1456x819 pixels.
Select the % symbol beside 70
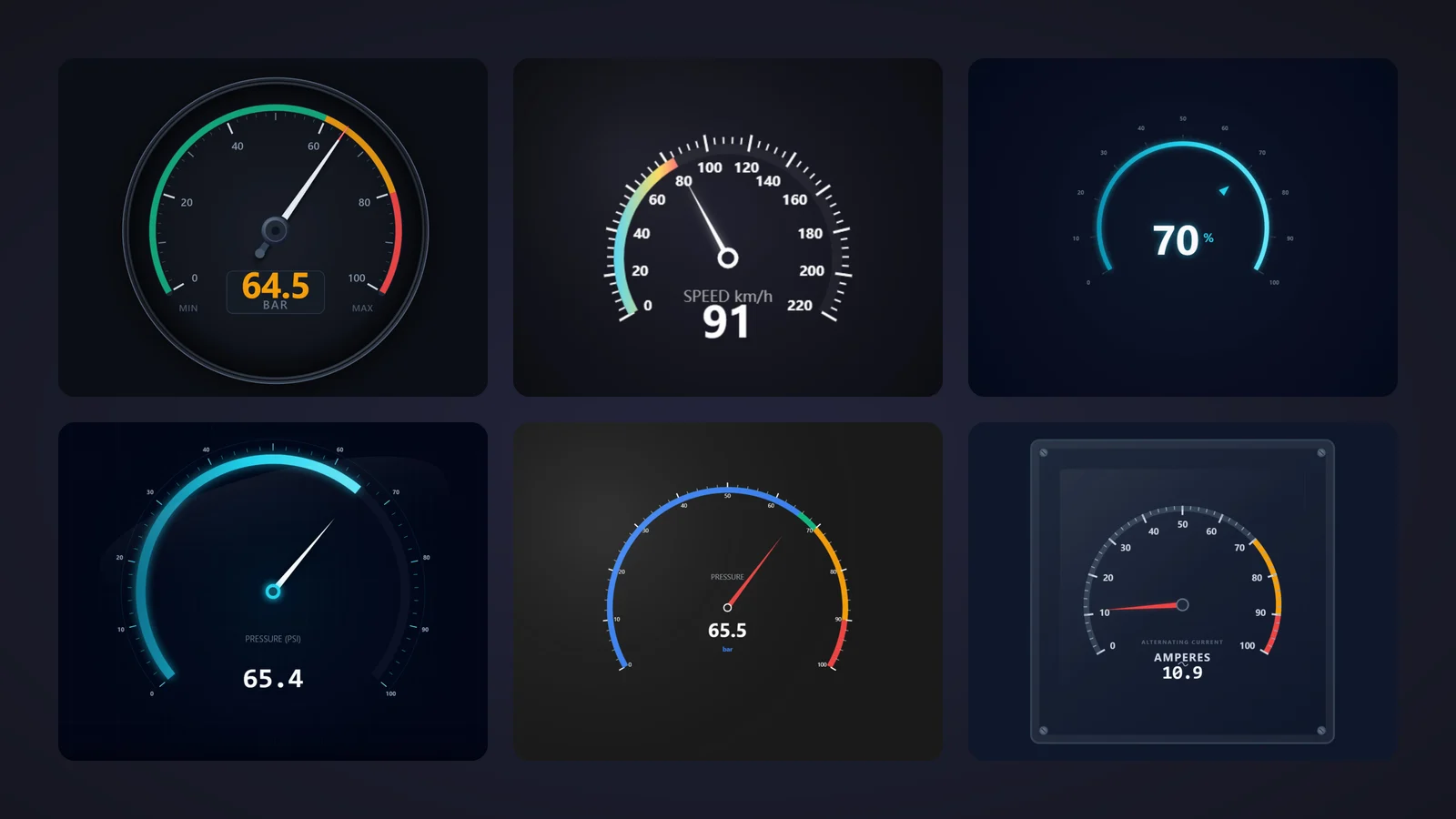coord(1208,238)
